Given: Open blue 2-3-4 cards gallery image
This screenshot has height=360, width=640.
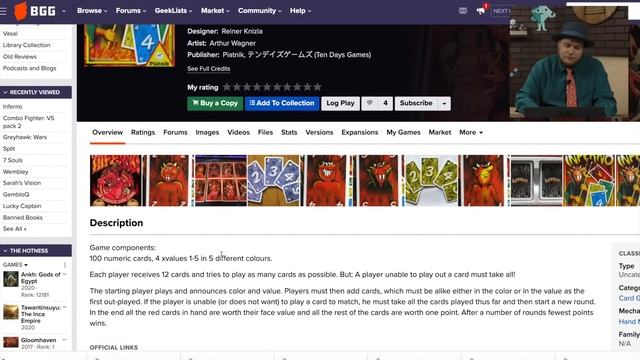Looking at the screenshot, I should (273, 180).
